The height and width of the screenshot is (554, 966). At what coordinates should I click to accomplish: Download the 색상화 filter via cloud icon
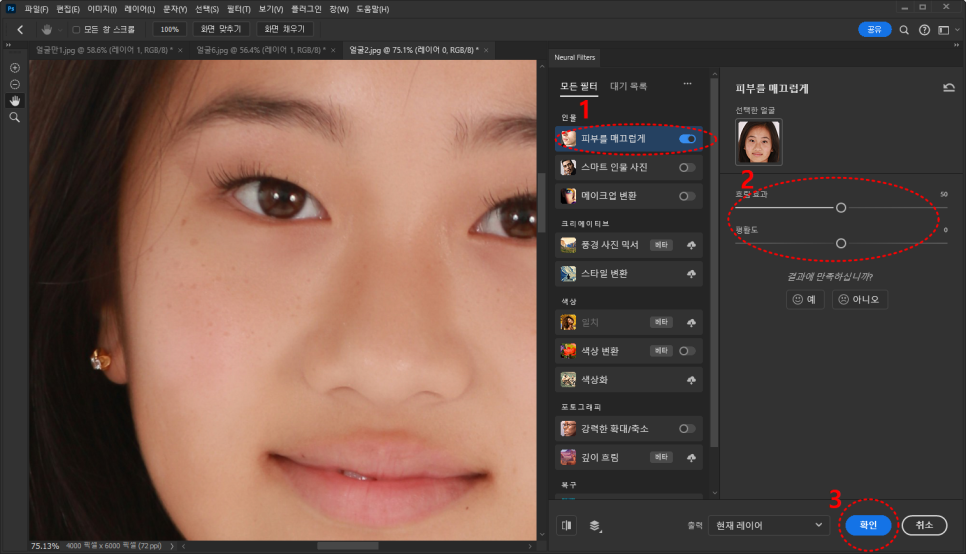[x=691, y=380]
